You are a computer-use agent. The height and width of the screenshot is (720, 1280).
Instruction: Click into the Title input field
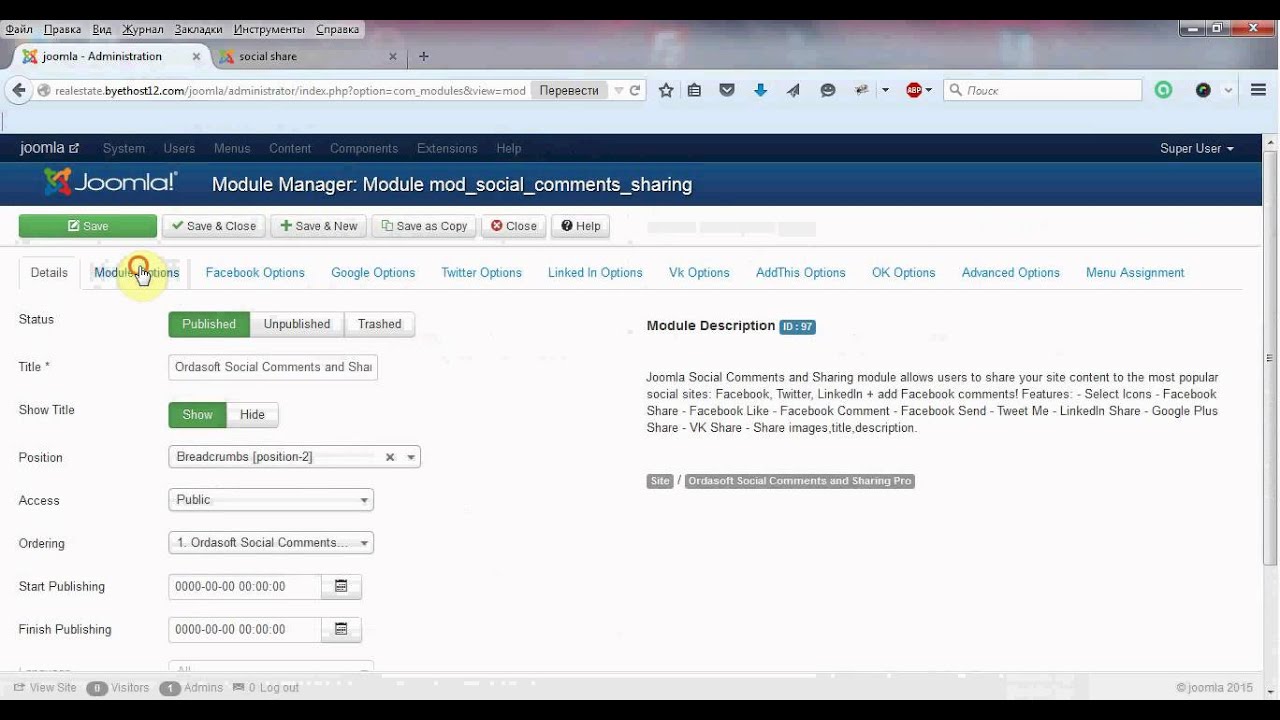(x=273, y=367)
